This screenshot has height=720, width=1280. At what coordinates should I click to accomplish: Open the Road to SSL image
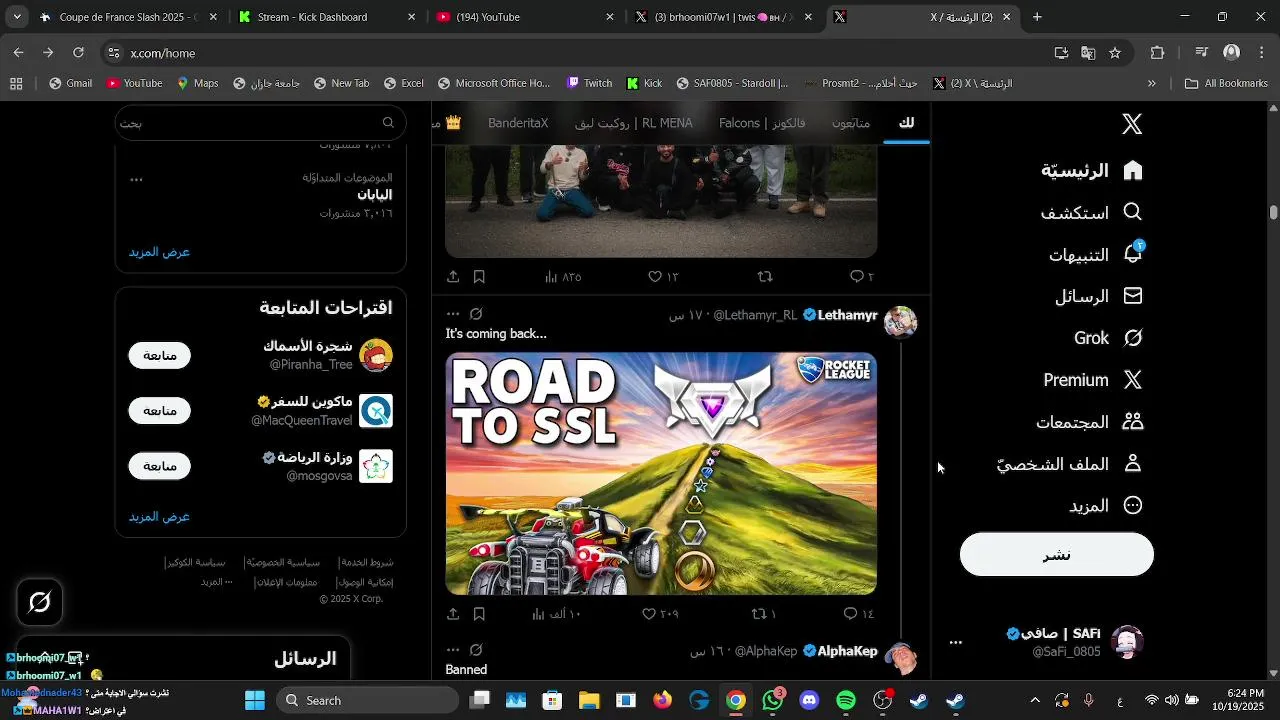[661, 474]
